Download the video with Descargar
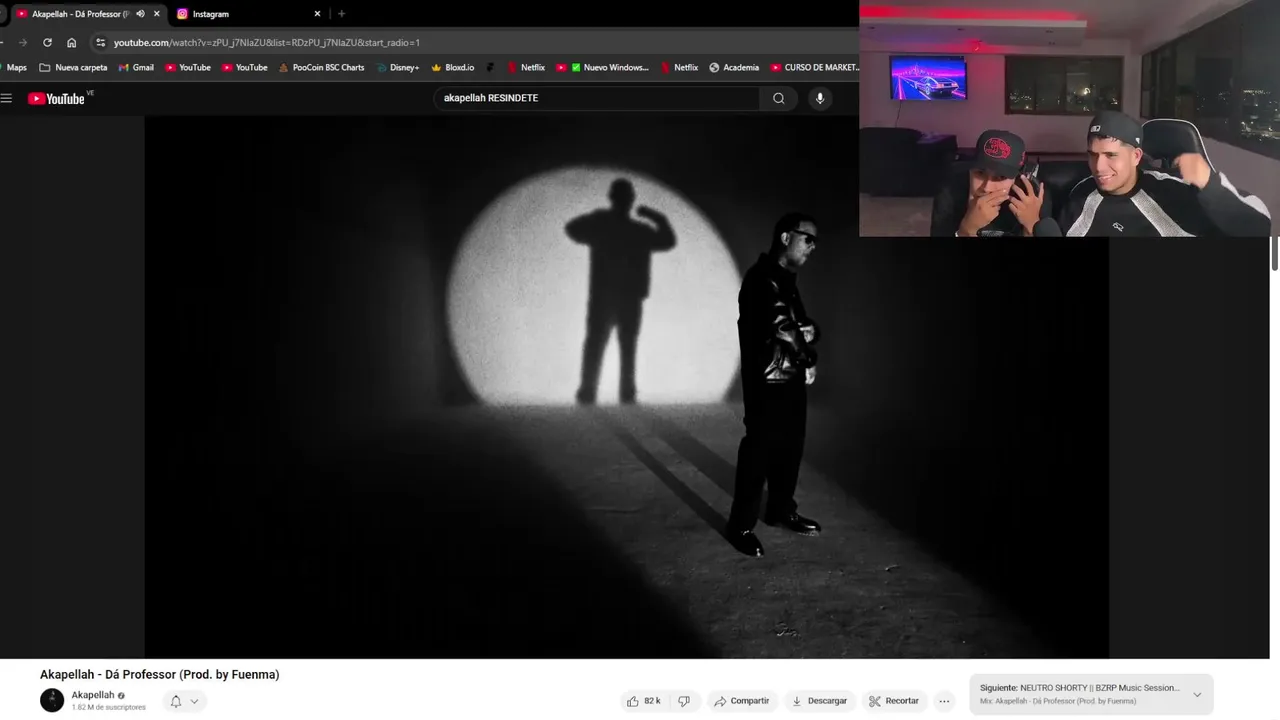Screen dimensions: 1280x720 [x=819, y=701]
